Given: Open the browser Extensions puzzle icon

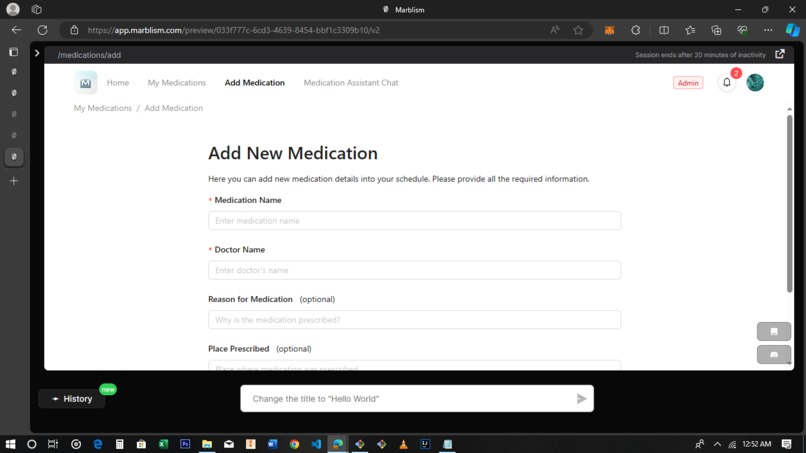Looking at the screenshot, I should click(x=636, y=30).
